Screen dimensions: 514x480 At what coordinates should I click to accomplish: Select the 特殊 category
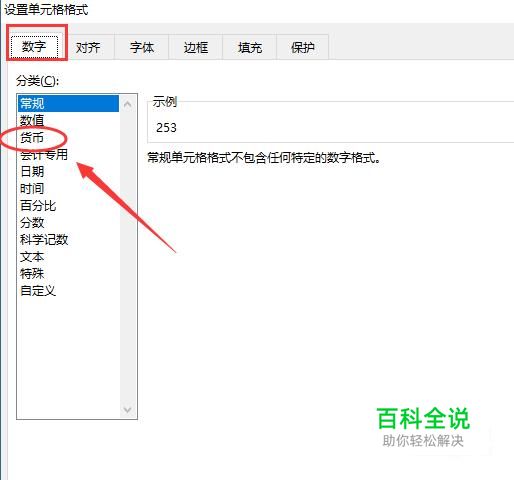69,273
